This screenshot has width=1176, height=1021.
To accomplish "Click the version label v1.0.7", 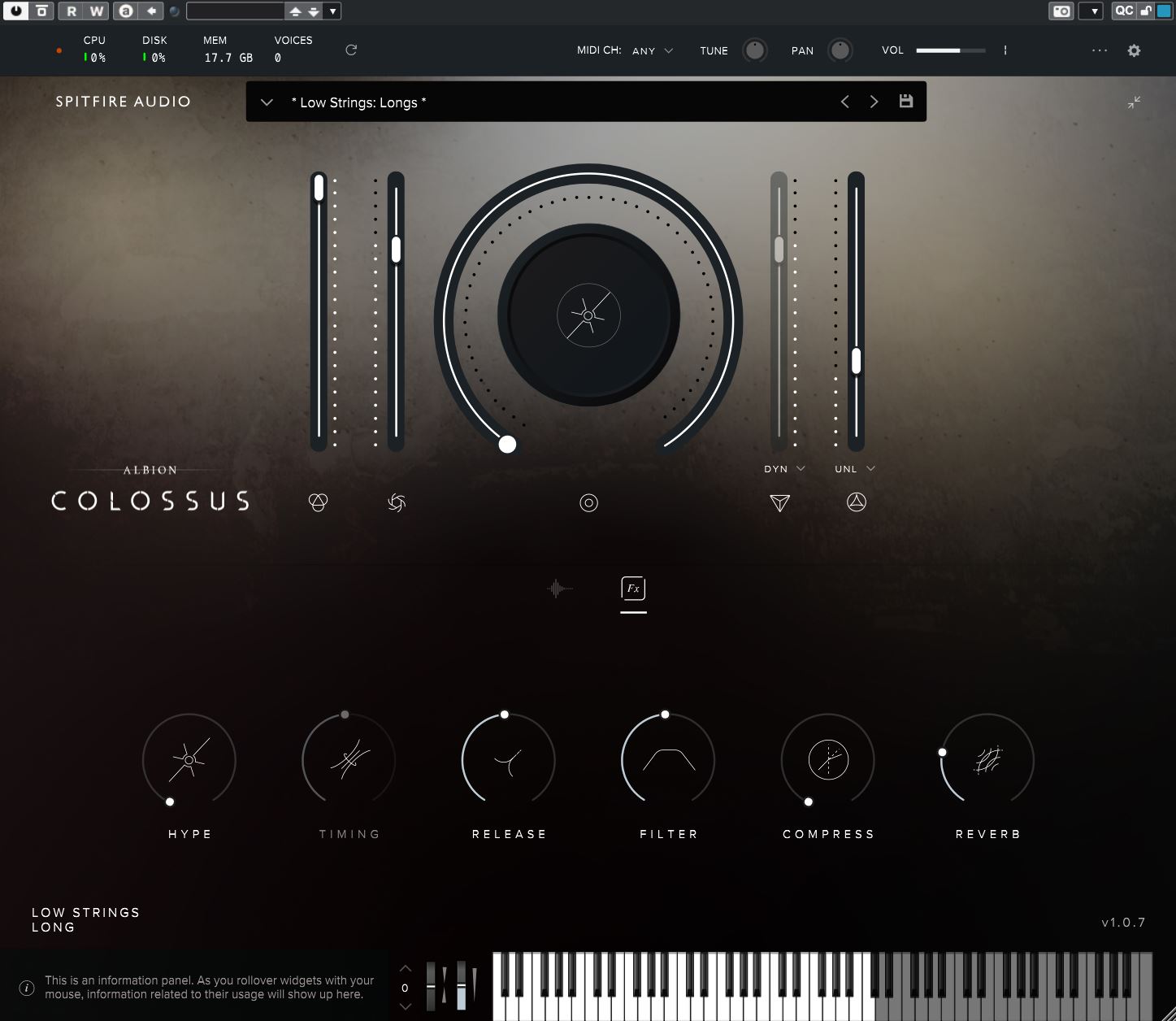I will pyautogui.click(x=1123, y=923).
